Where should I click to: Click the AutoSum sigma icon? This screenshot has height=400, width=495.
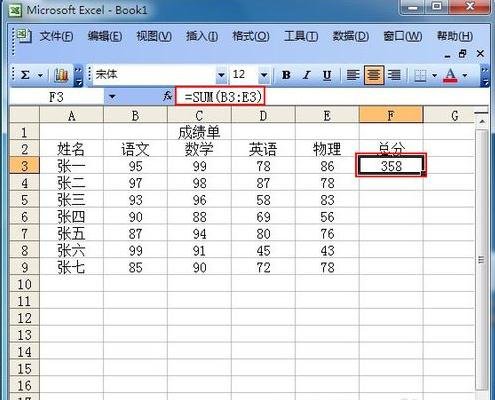[x=25, y=75]
